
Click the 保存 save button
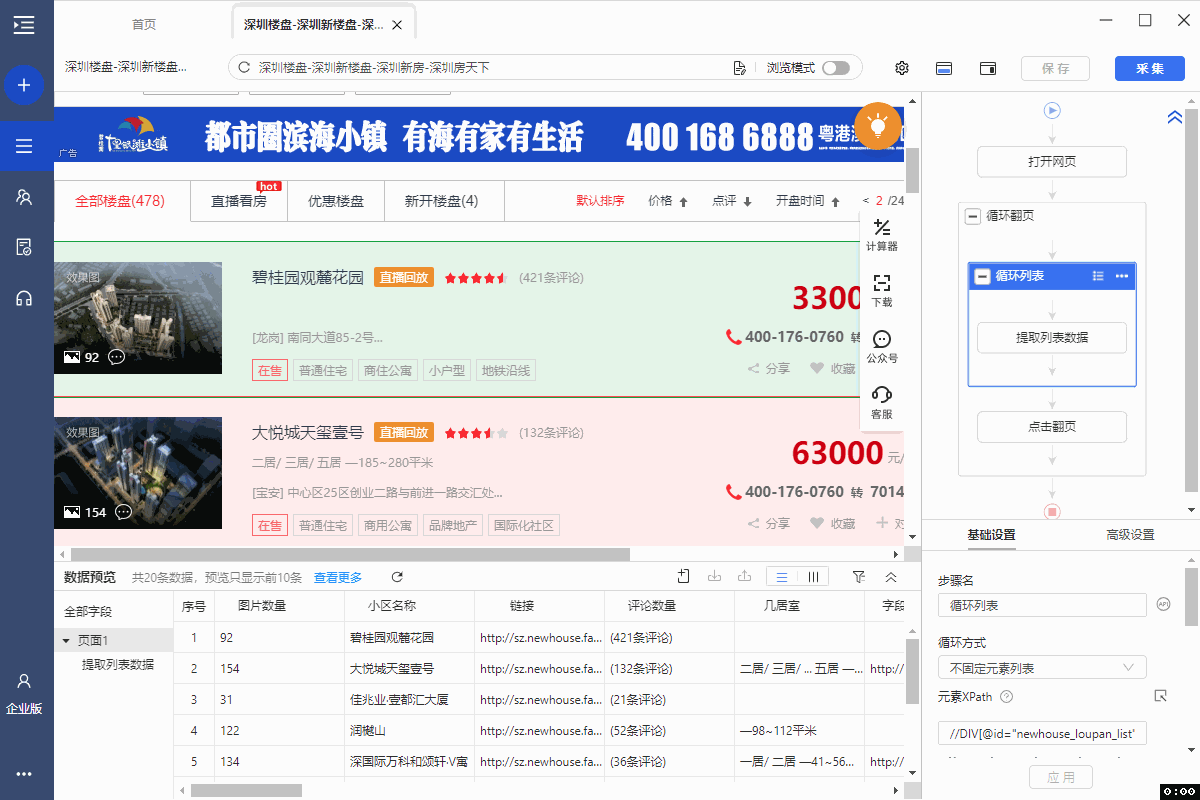pos(1056,68)
